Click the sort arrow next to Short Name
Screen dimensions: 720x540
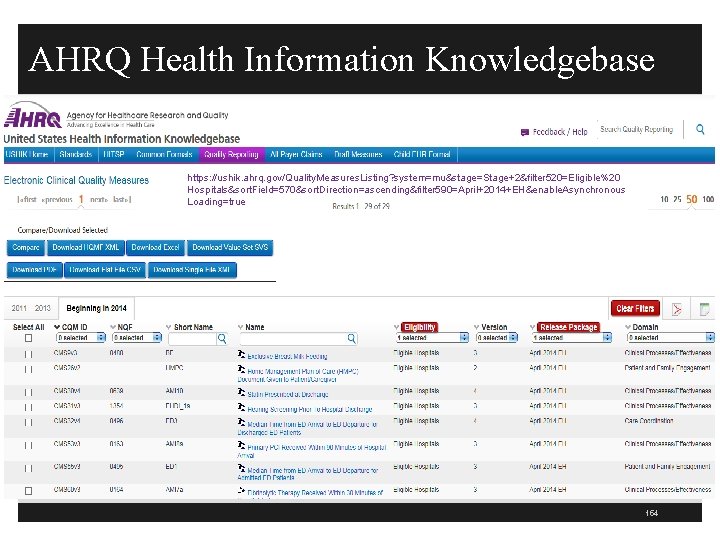pos(169,327)
